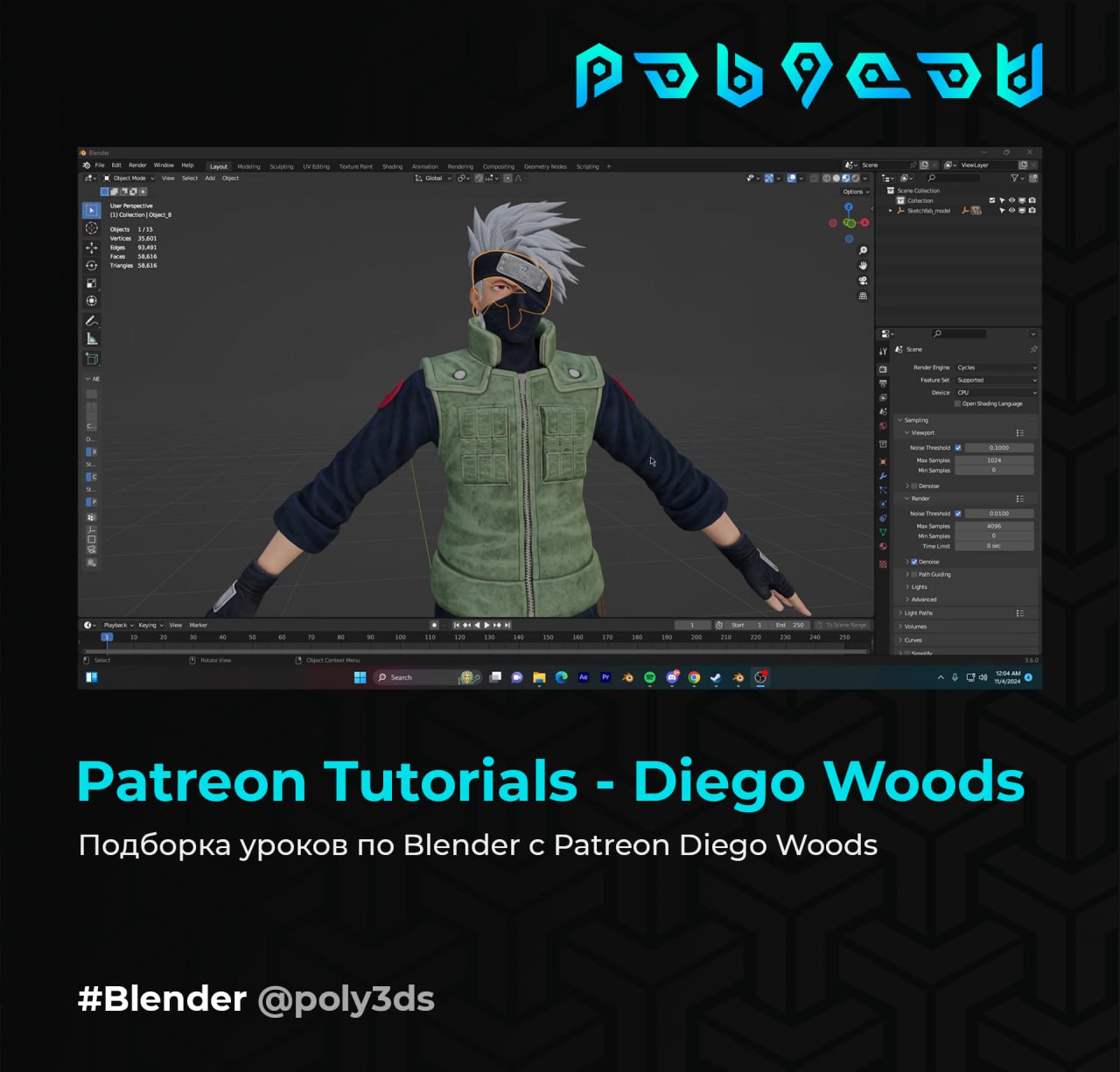Open the Object Mode dropdown
1120x1072 pixels.
click(x=129, y=178)
